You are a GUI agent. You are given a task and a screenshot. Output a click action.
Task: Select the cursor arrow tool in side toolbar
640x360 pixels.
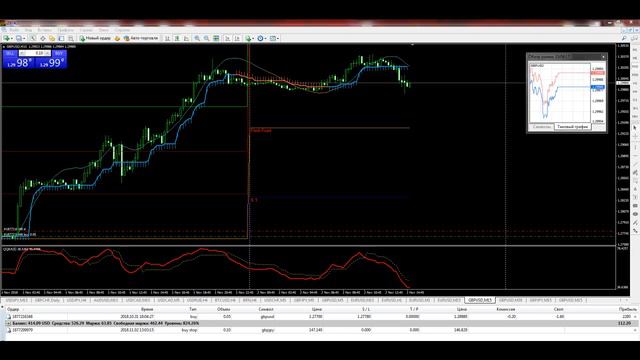[x=635, y=127]
